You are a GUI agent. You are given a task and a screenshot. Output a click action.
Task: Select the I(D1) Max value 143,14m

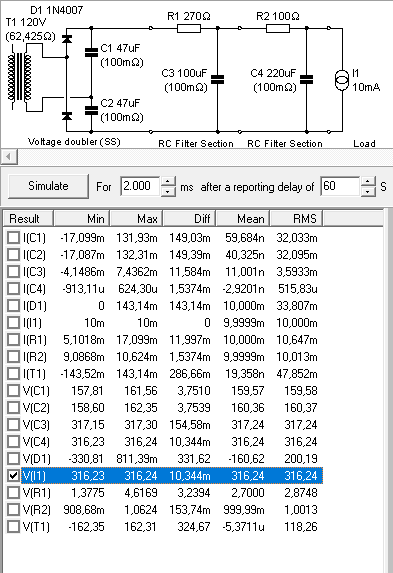(137, 306)
